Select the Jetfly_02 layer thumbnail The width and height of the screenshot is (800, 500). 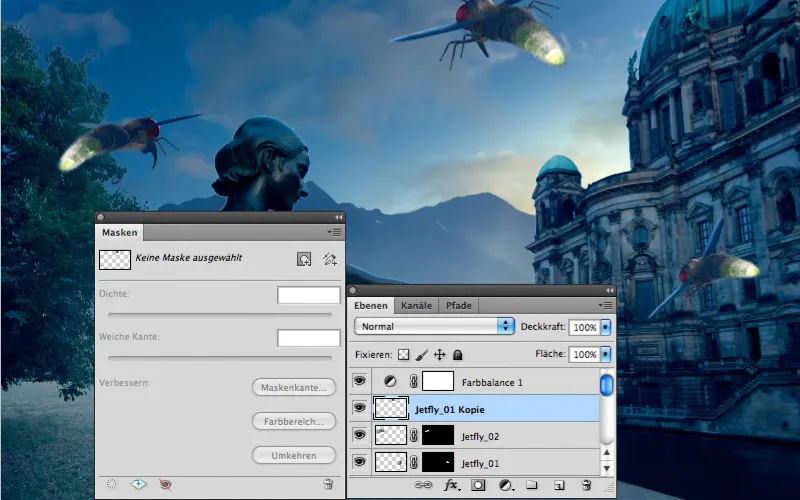pos(391,435)
